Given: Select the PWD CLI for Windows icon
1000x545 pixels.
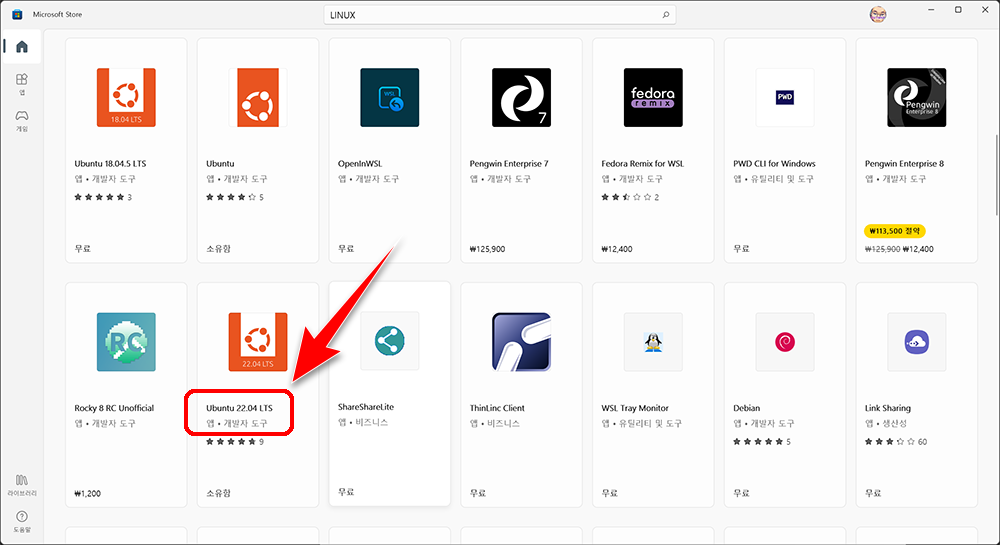Looking at the screenshot, I should tap(784, 98).
